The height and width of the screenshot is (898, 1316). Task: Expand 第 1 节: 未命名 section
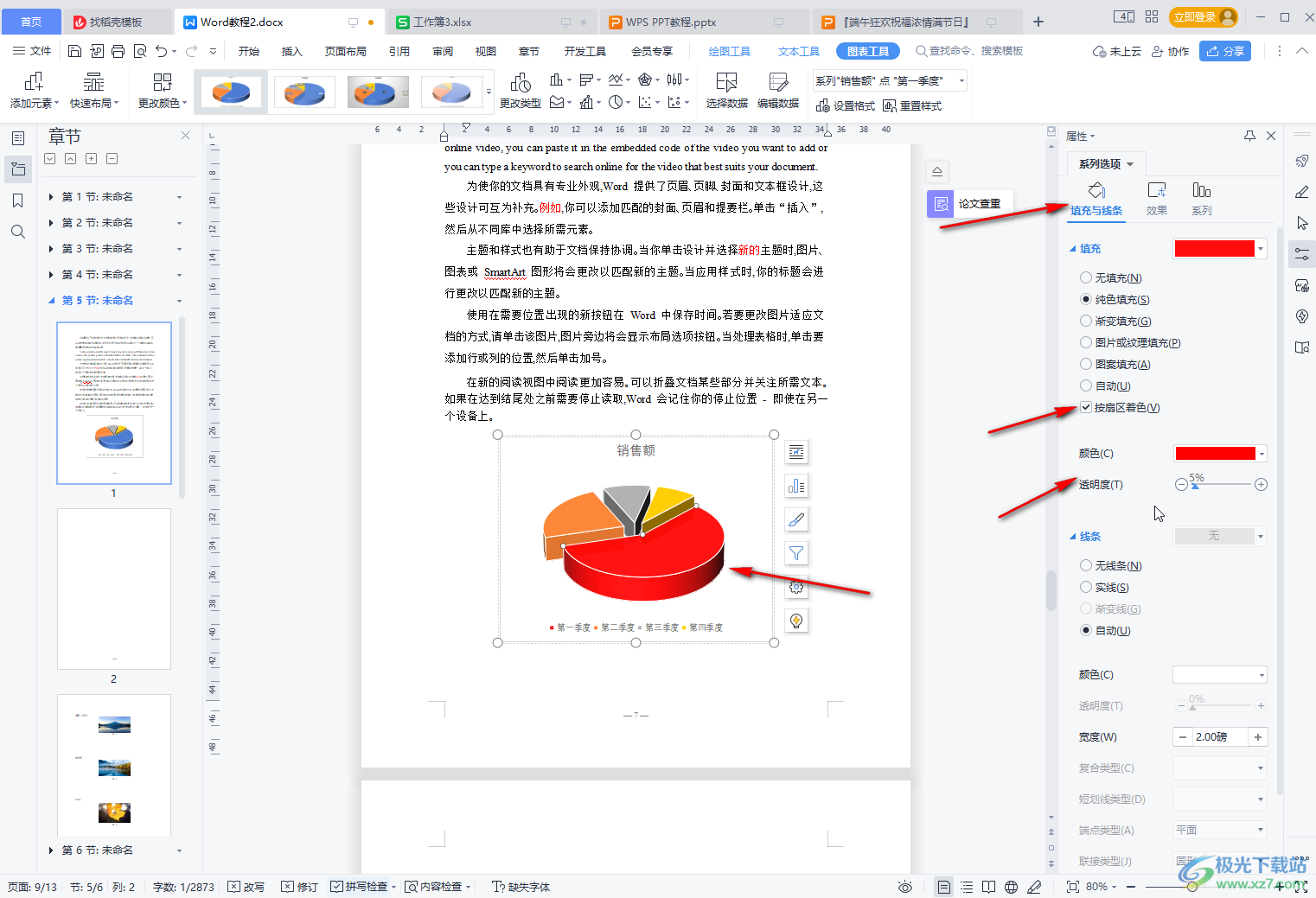click(51, 197)
